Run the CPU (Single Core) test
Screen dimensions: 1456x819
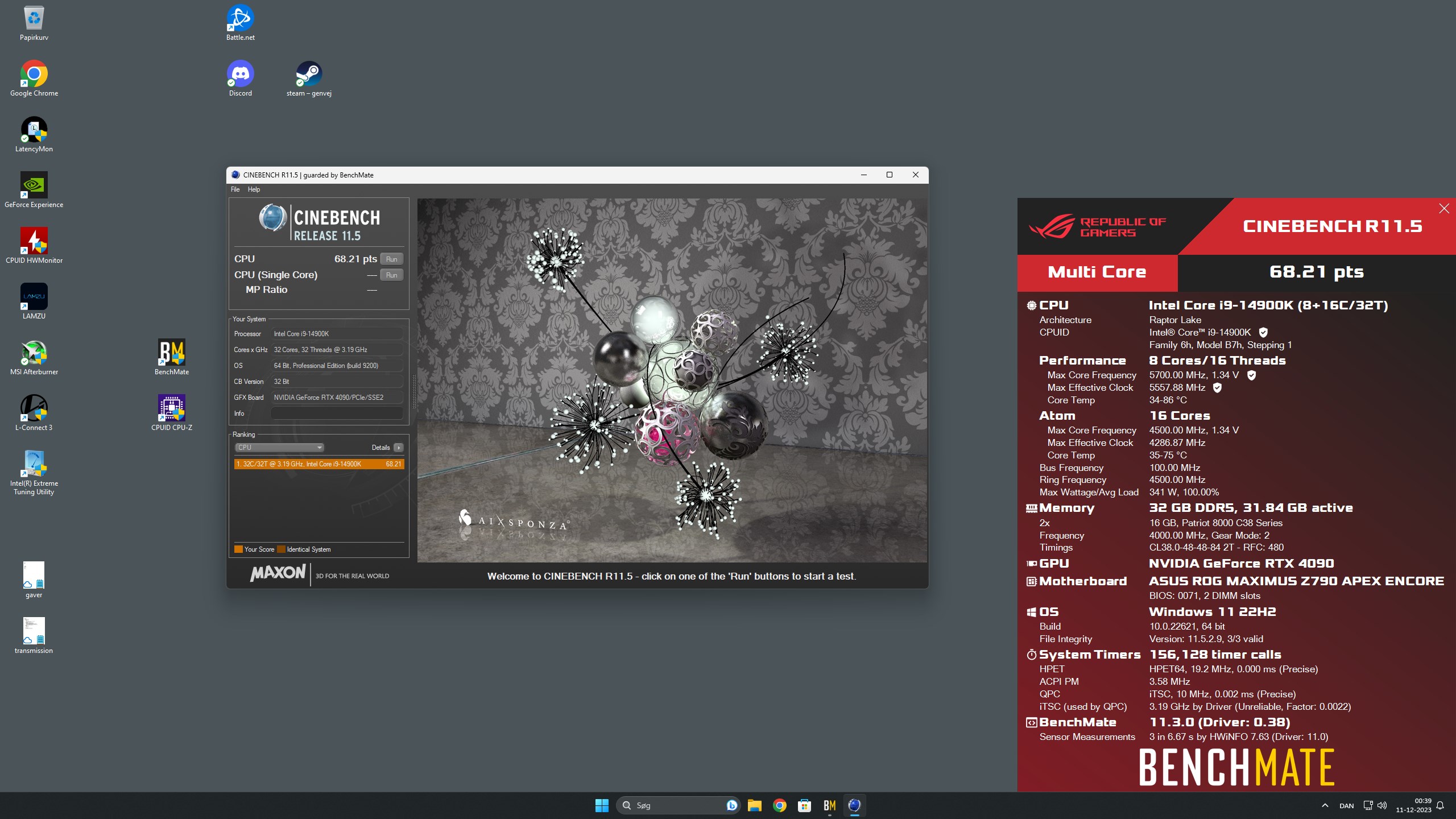391,275
